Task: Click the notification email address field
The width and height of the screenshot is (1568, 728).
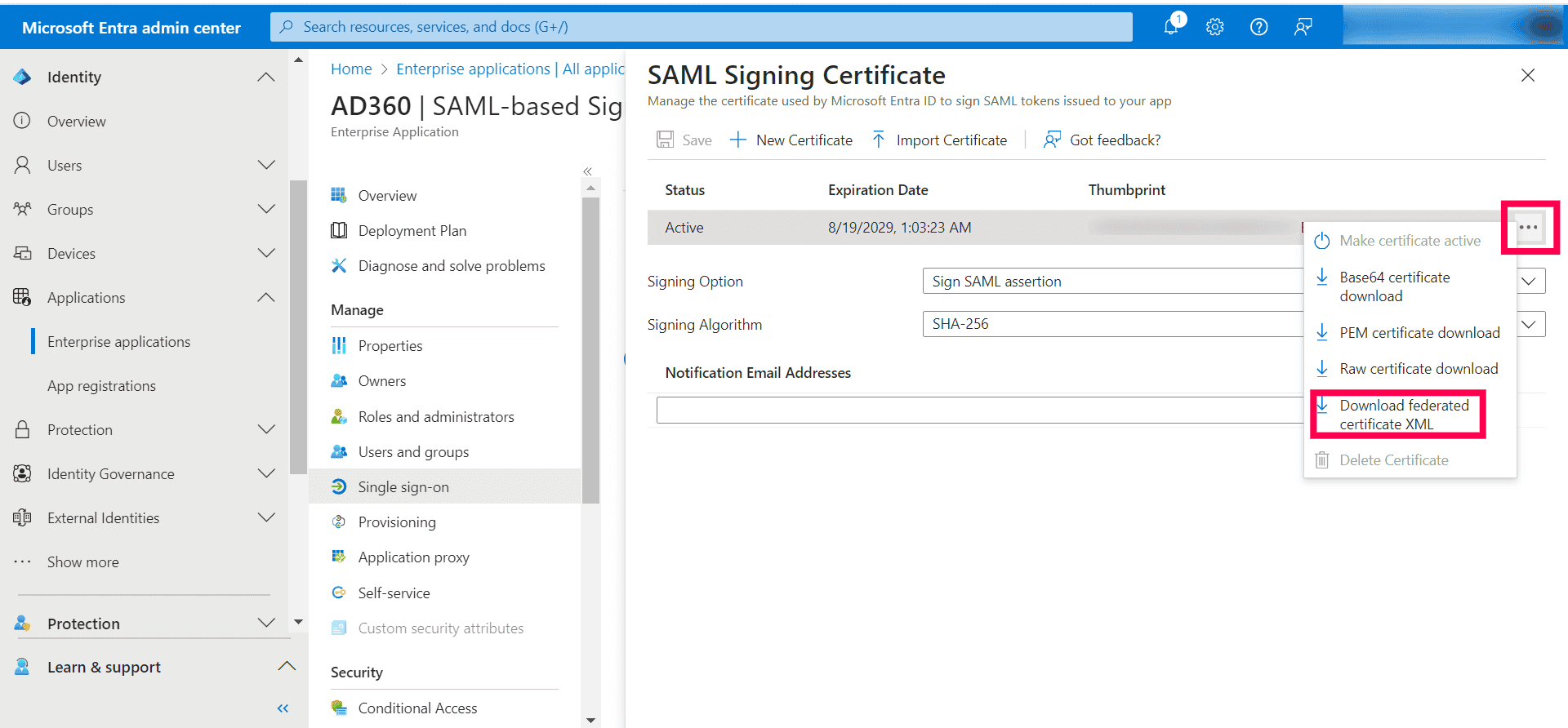Action: (x=978, y=410)
